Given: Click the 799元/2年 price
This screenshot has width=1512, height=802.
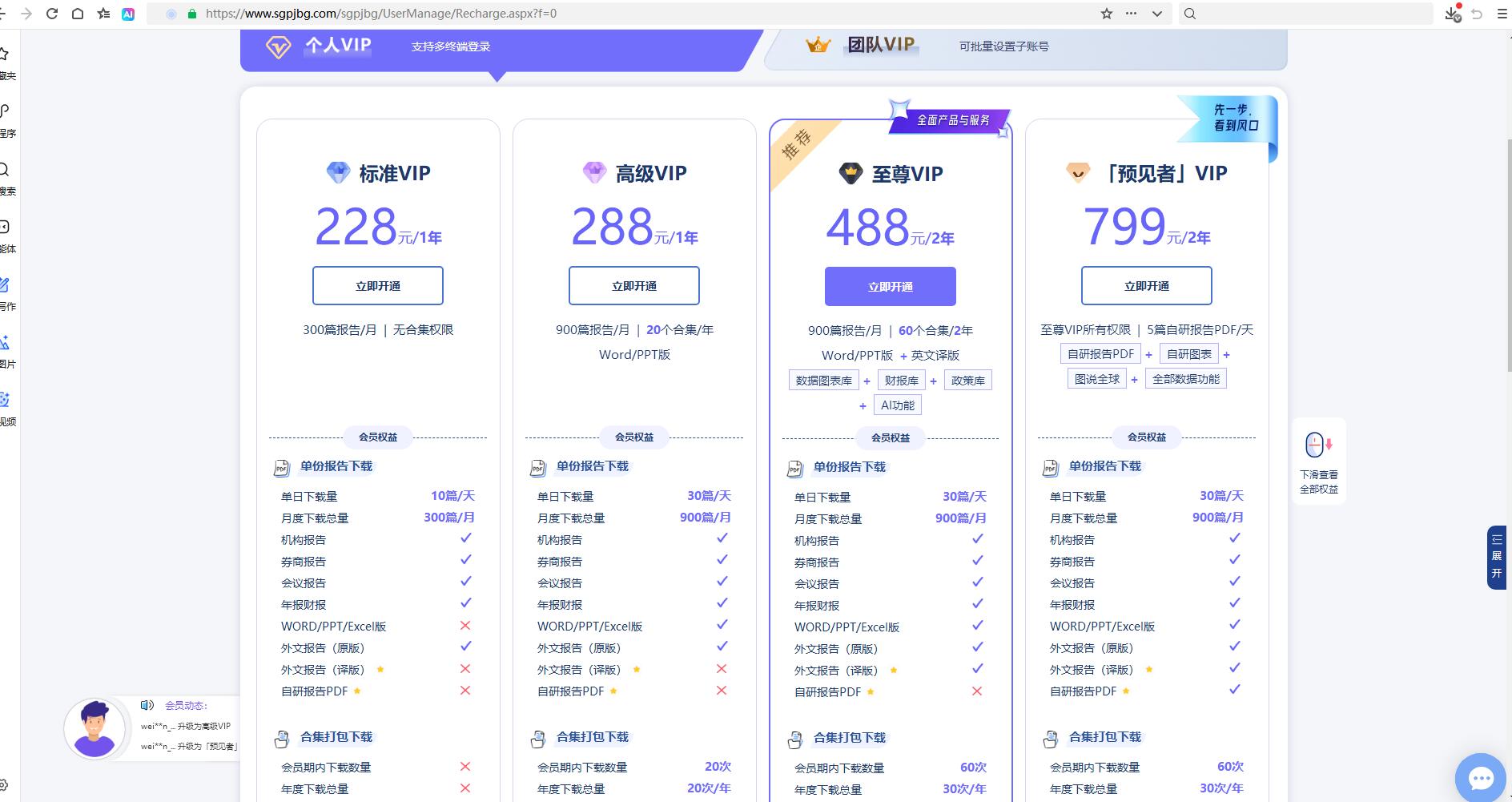Looking at the screenshot, I should coord(1147,226).
